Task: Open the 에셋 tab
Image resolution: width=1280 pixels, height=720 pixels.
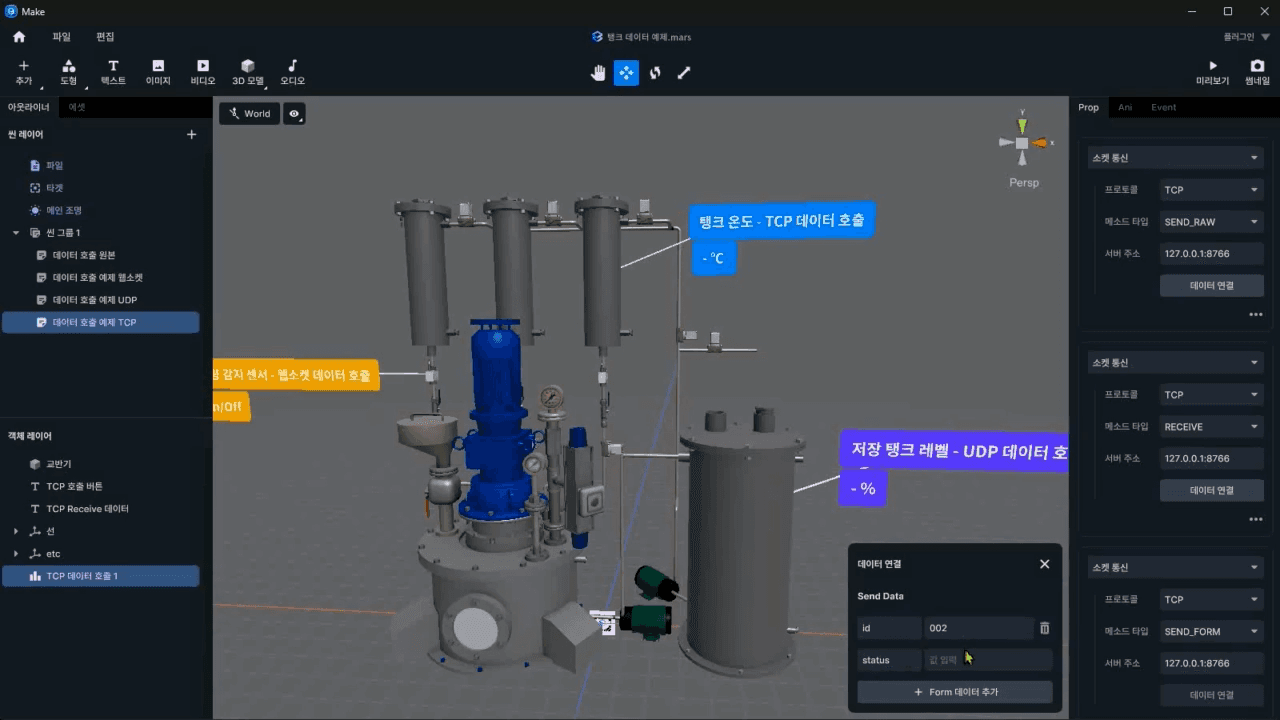Action: click(x=77, y=107)
